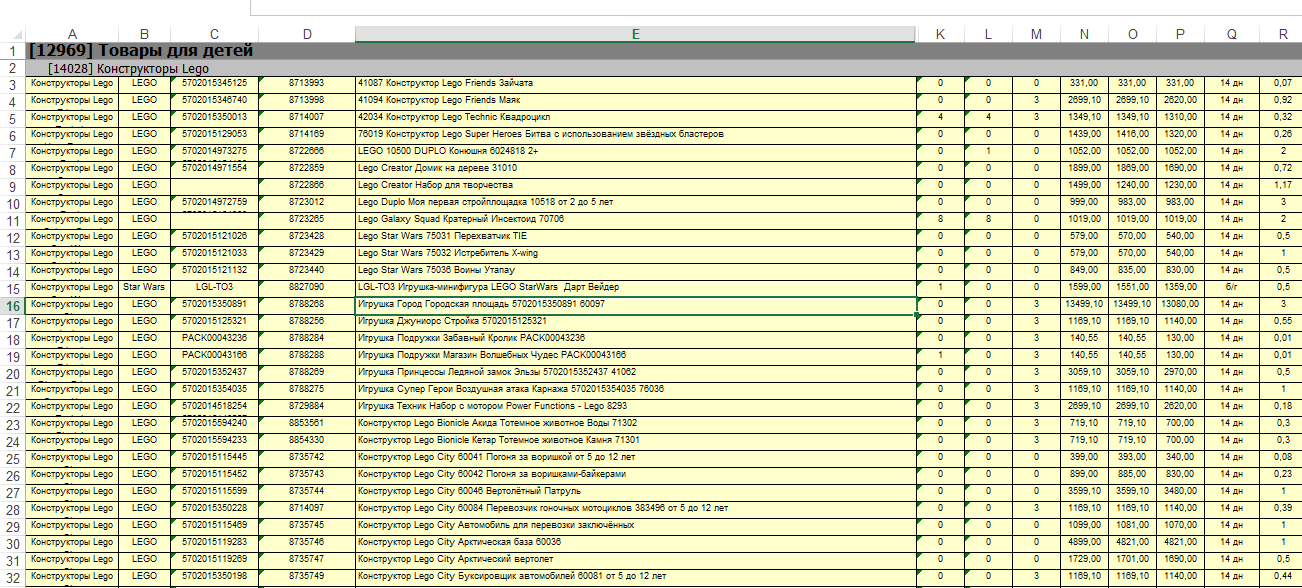The width and height of the screenshot is (1302, 588).
Task: Select column P header
Action: (x=1181, y=35)
